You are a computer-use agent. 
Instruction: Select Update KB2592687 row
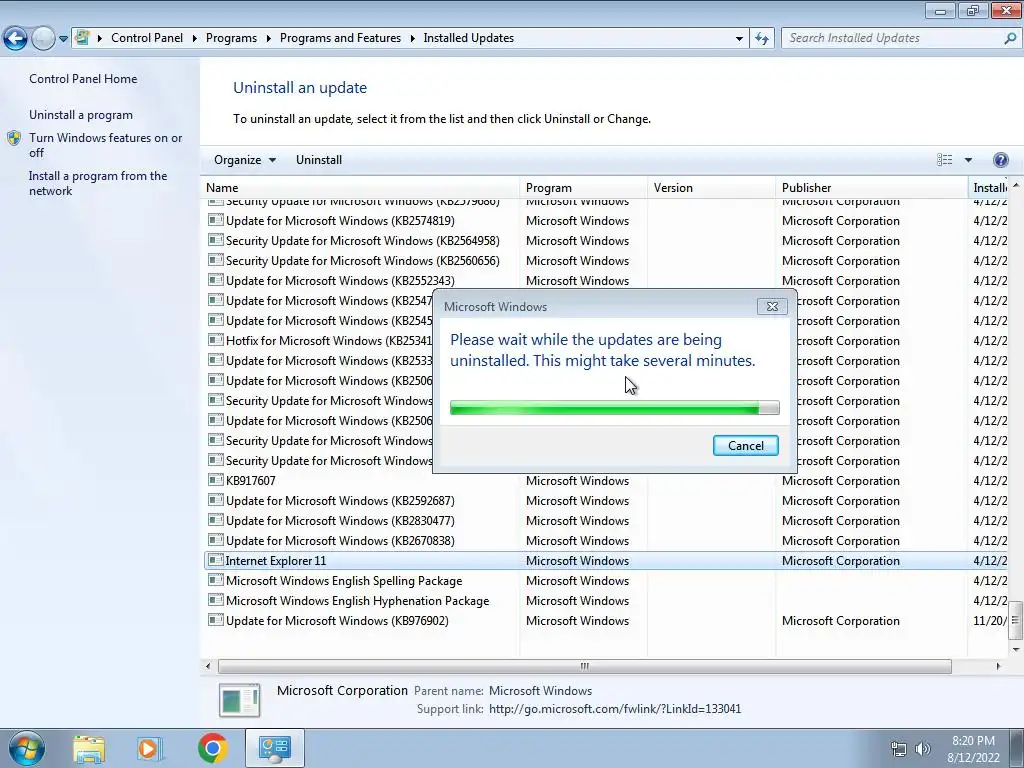(606, 501)
